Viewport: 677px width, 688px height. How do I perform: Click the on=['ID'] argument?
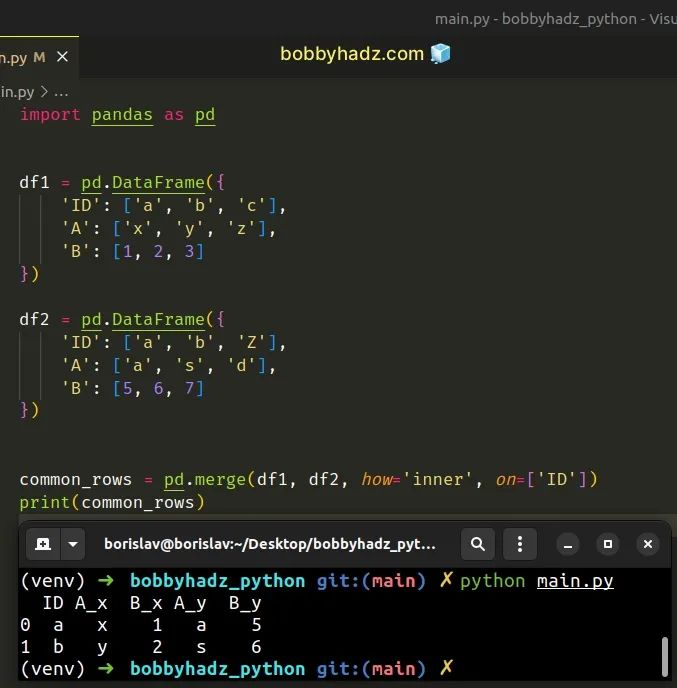pos(541,480)
